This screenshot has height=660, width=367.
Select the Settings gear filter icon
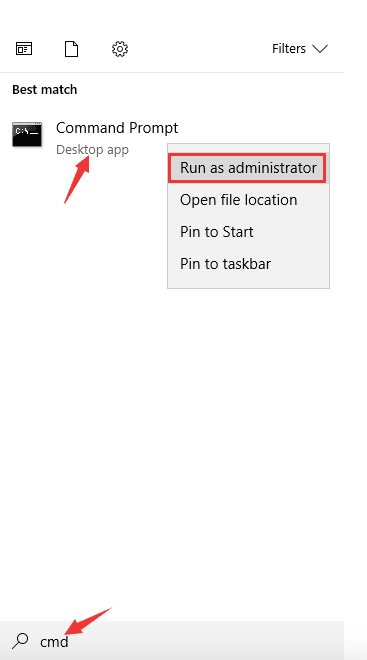coord(120,49)
